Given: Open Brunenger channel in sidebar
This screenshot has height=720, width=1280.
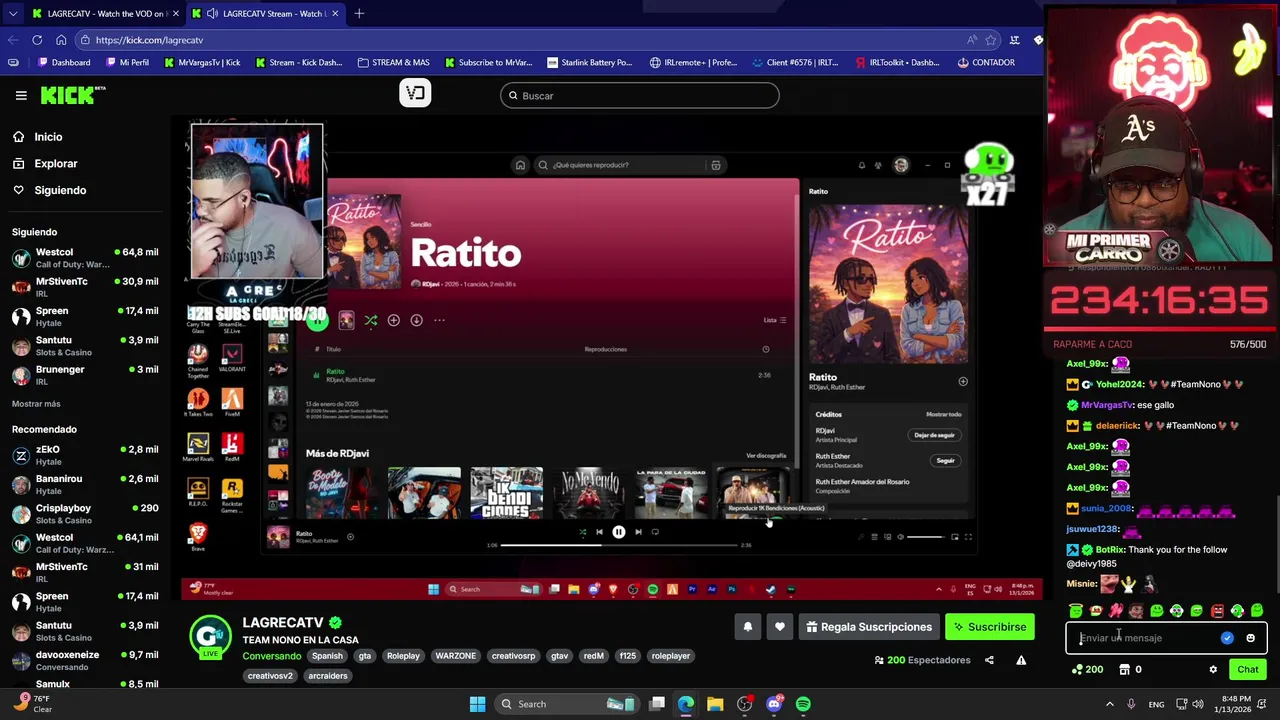Looking at the screenshot, I should pos(85,375).
